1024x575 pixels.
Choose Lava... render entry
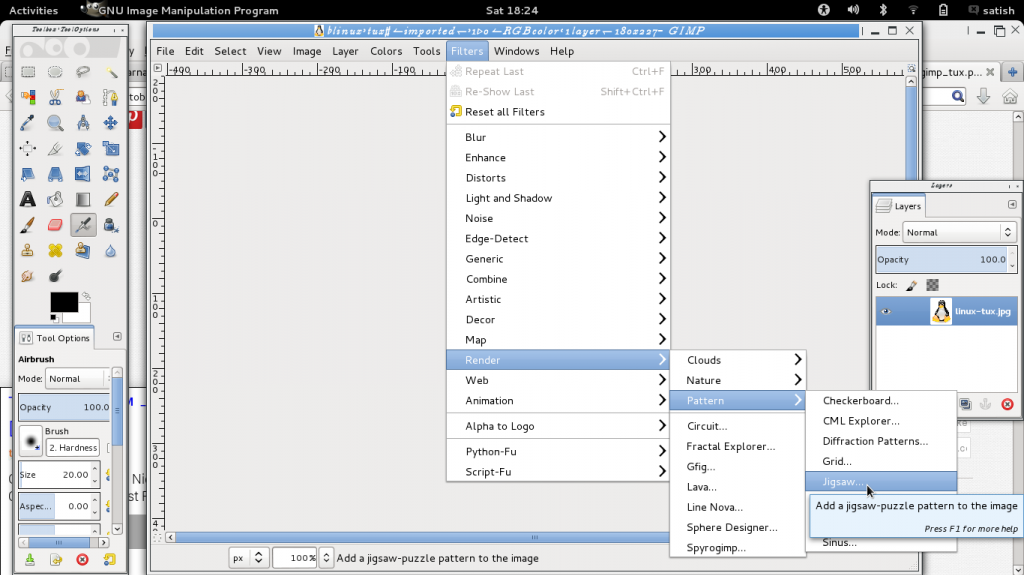738,487
